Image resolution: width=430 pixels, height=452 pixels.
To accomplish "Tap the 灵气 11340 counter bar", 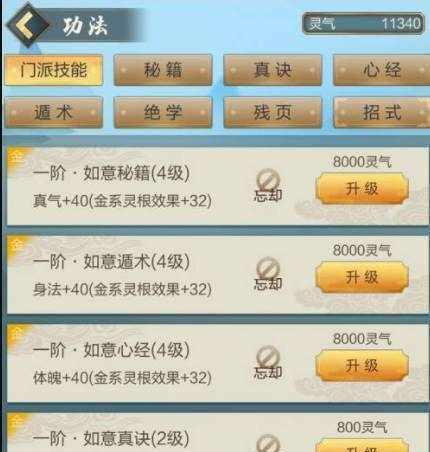I will pos(363,23).
